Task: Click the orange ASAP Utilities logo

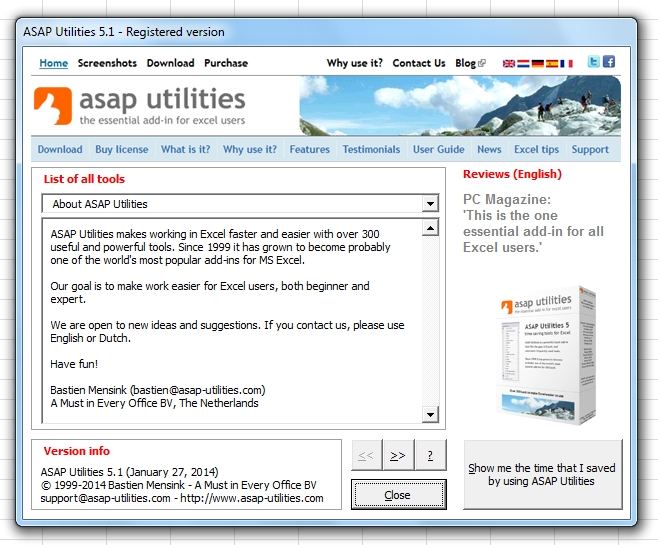Action: click(53, 106)
